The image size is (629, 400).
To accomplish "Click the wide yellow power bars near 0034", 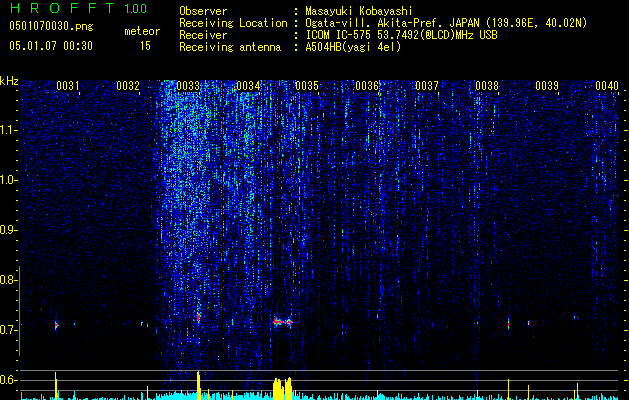I will click(x=282, y=388).
